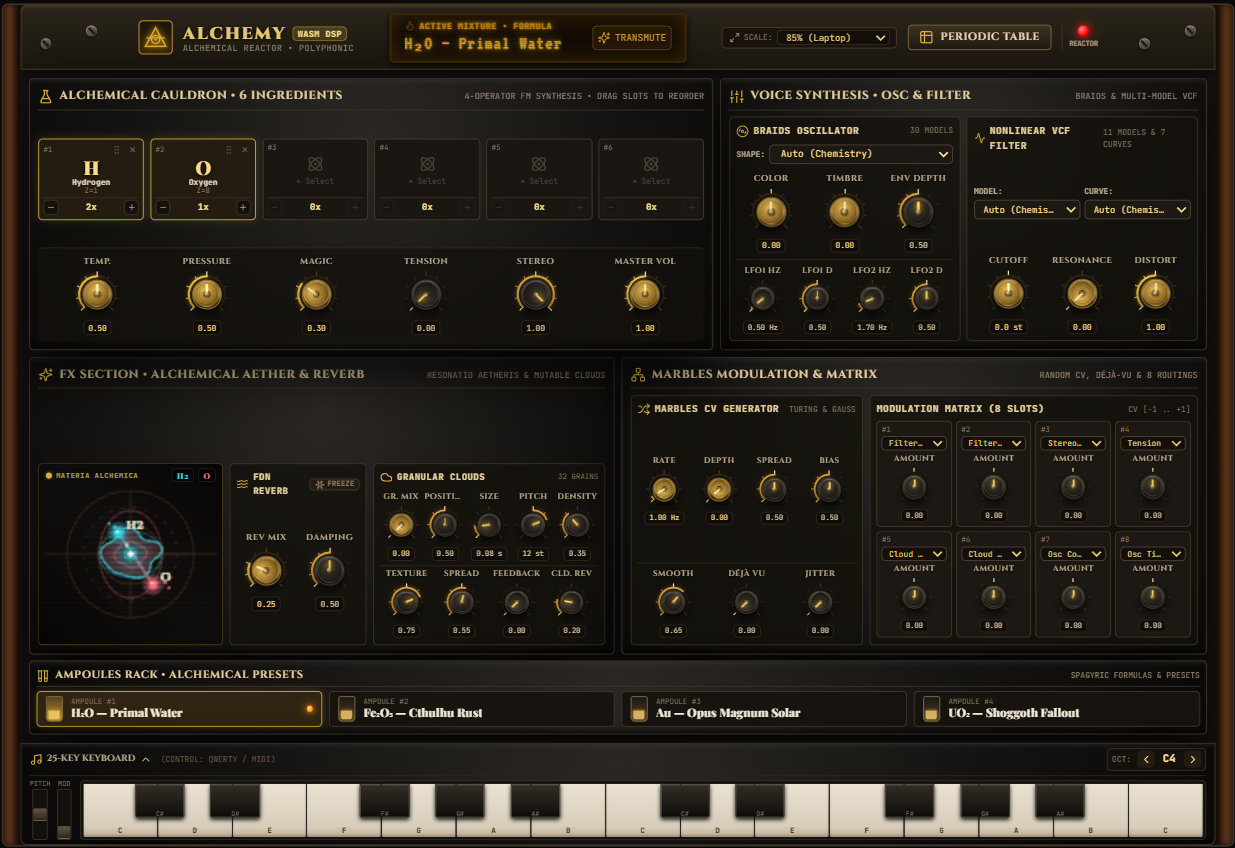Click the Alchemy triangle logo icon
Image resolution: width=1235 pixels, height=848 pixels.
[x=155, y=38]
